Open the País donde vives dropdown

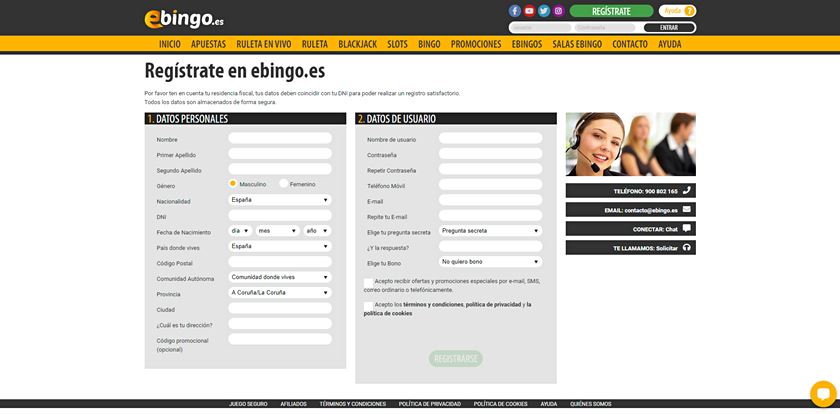point(280,246)
